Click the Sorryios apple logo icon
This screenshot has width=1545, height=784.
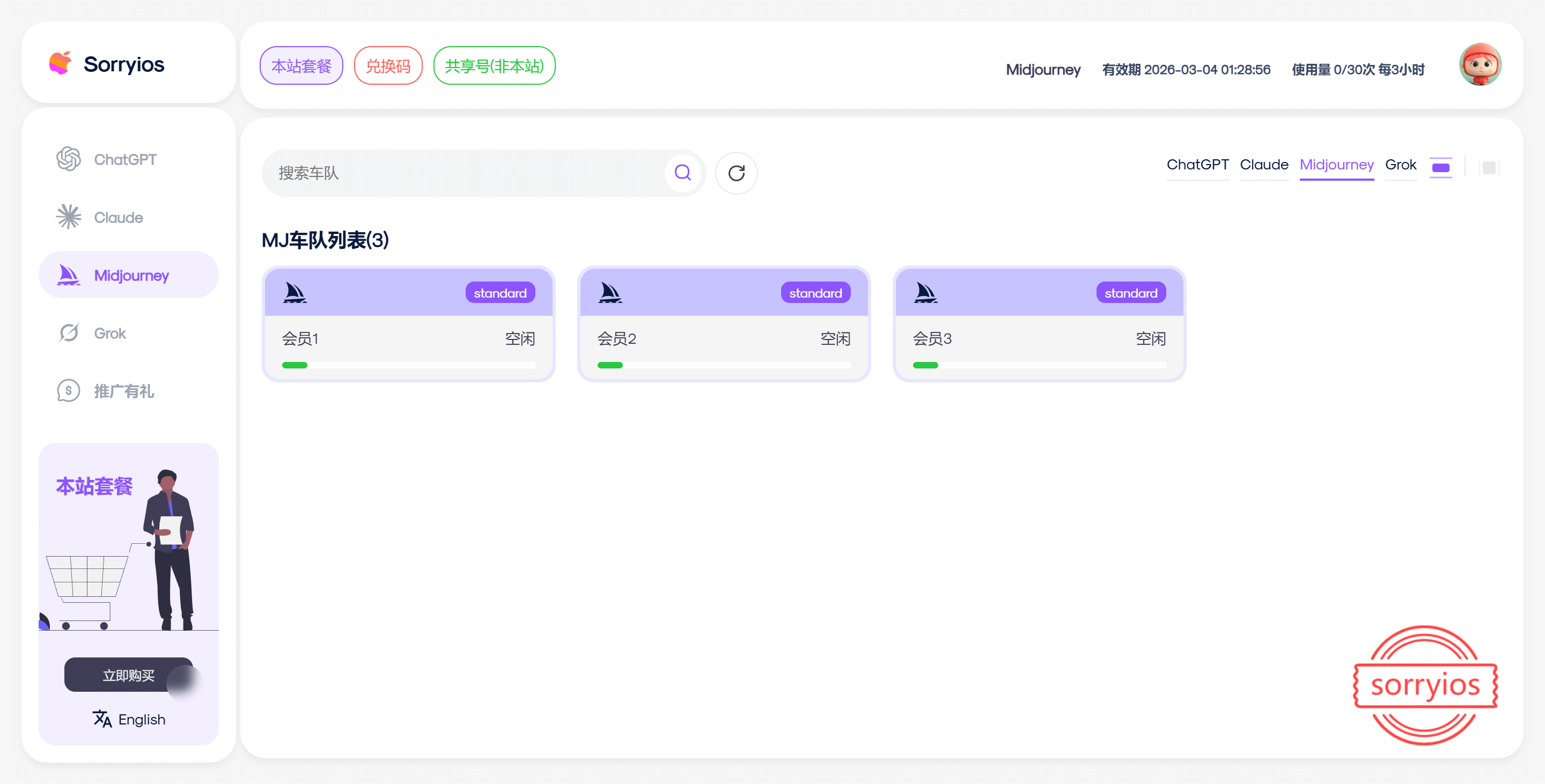[60, 63]
